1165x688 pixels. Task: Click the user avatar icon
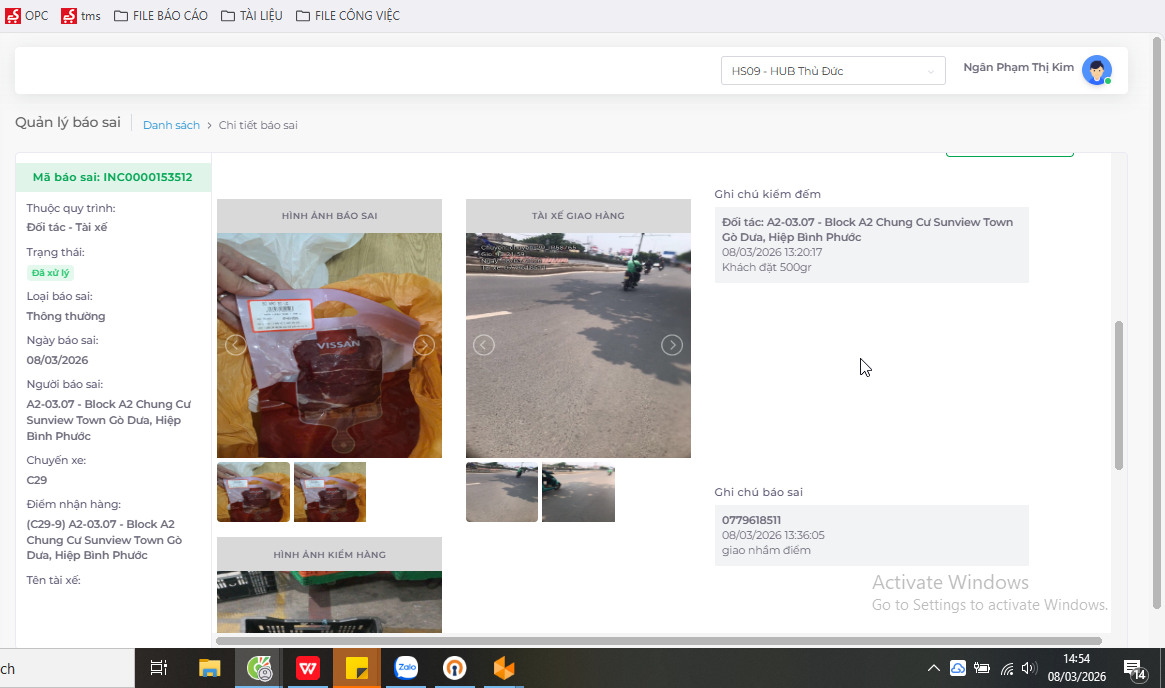pos(1097,70)
